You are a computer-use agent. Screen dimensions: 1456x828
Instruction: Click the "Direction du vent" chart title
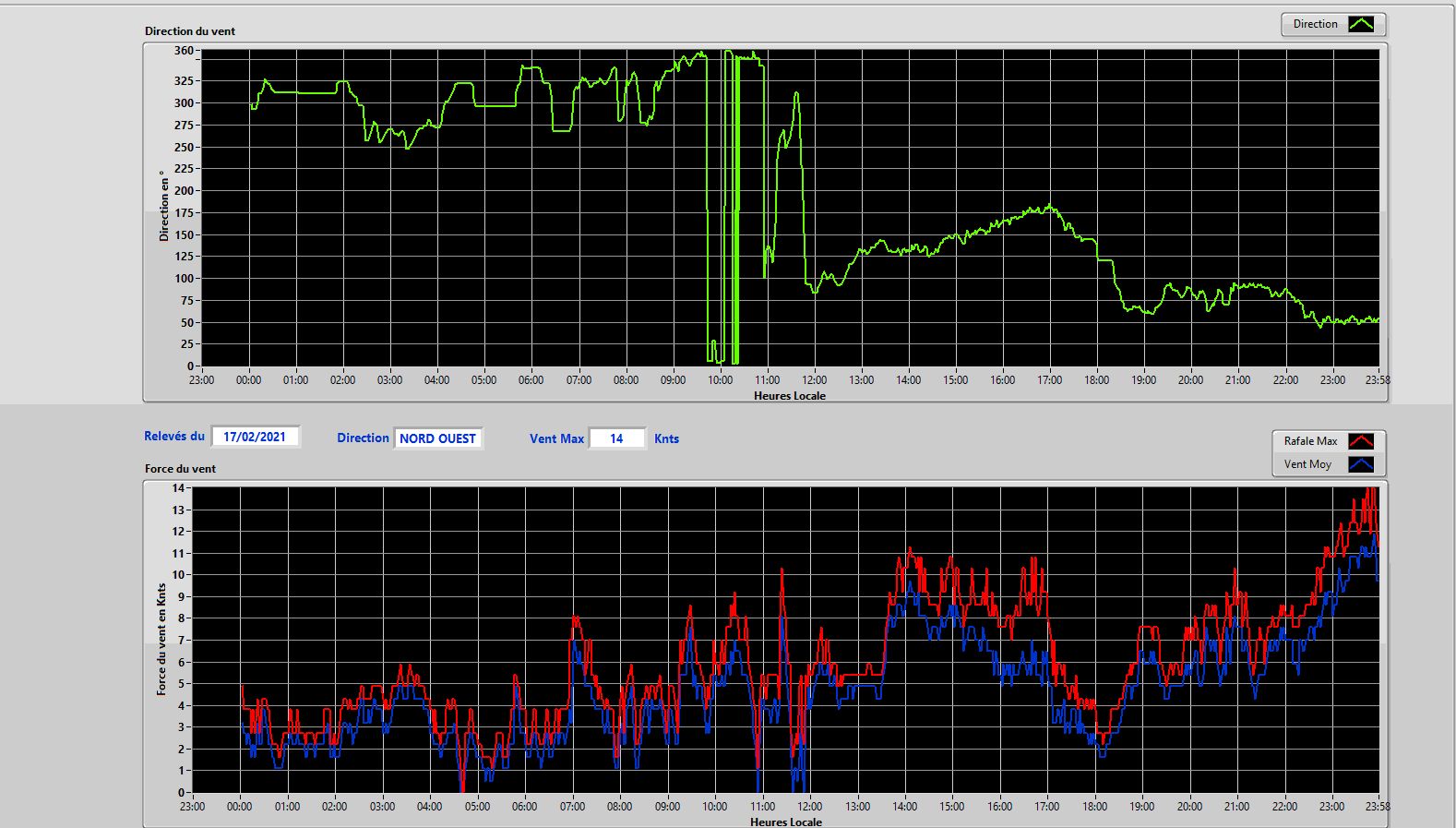(x=190, y=31)
